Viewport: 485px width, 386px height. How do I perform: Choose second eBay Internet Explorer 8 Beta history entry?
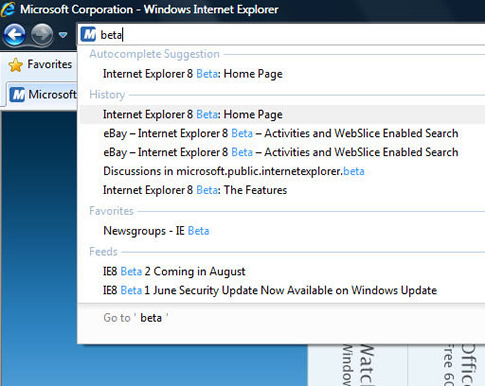[282, 153]
